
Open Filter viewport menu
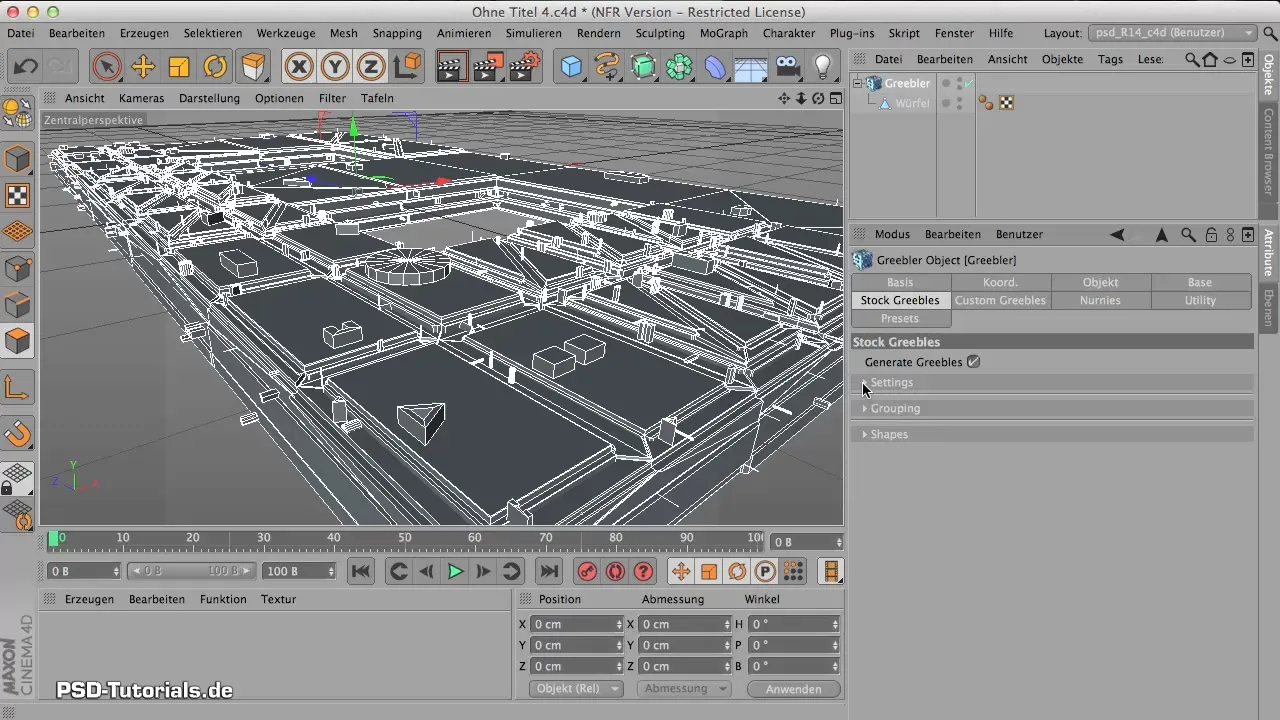333,98
